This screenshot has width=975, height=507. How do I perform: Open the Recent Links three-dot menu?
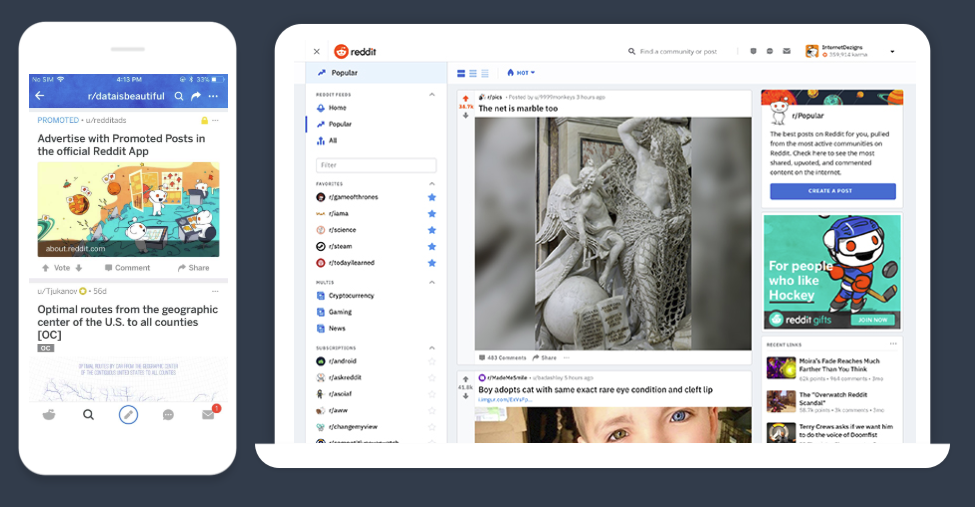pyautogui.click(x=893, y=344)
